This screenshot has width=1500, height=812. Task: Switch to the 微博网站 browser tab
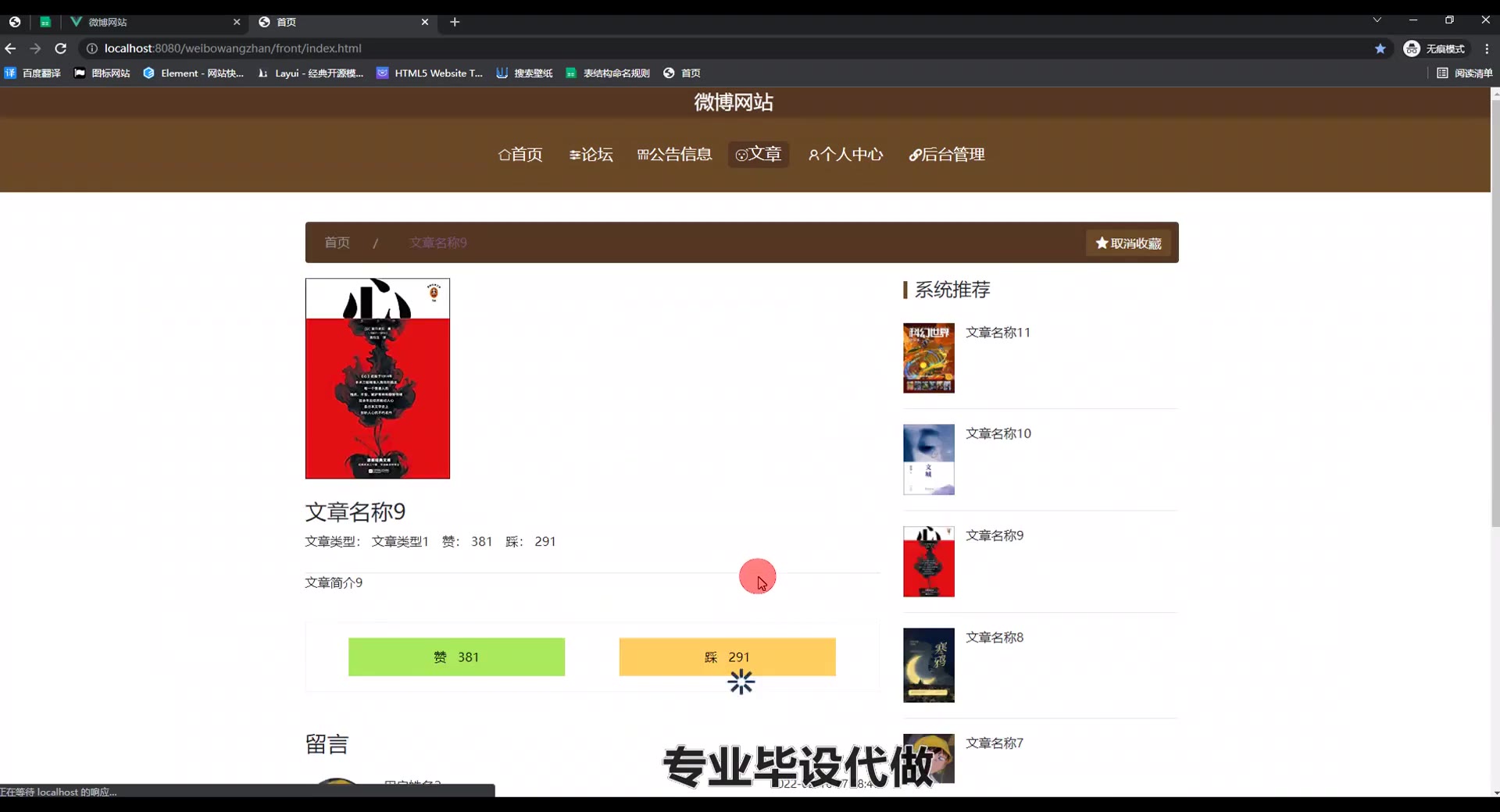tap(155, 22)
